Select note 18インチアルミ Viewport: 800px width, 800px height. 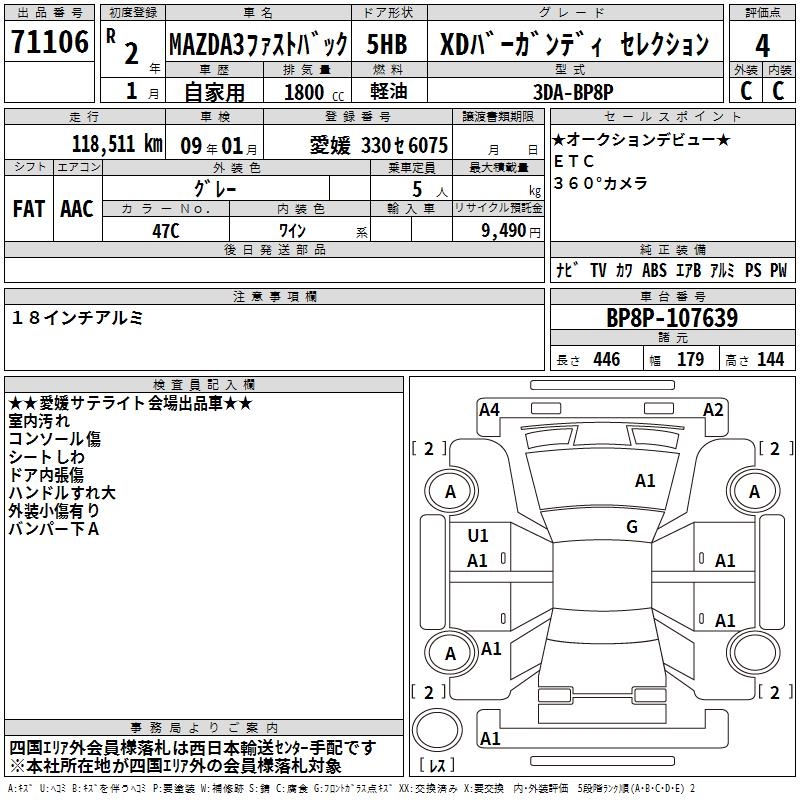tap(77, 318)
